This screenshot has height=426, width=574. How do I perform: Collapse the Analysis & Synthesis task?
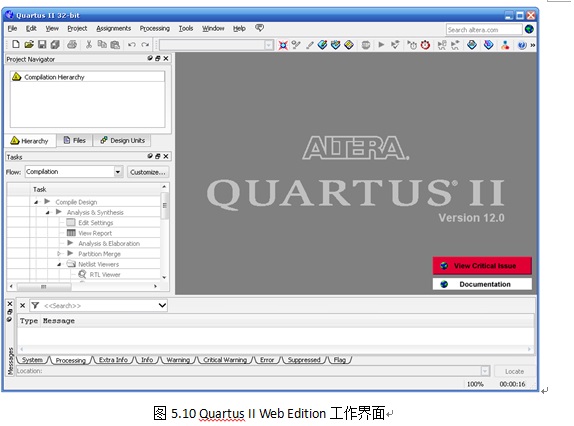pos(48,212)
